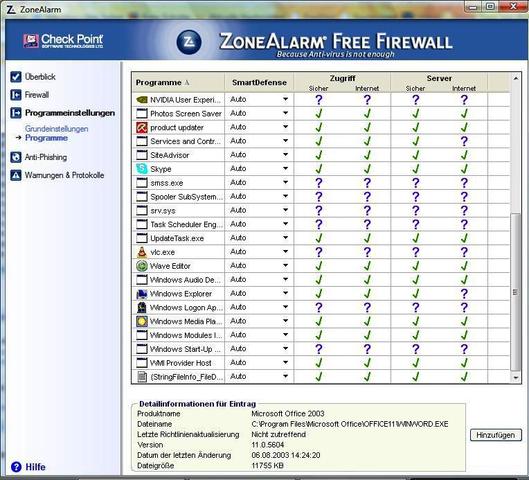Open SmartDefense dropdown for Windows Explorer
Screen dimensions: 529x480
tap(285, 293)
